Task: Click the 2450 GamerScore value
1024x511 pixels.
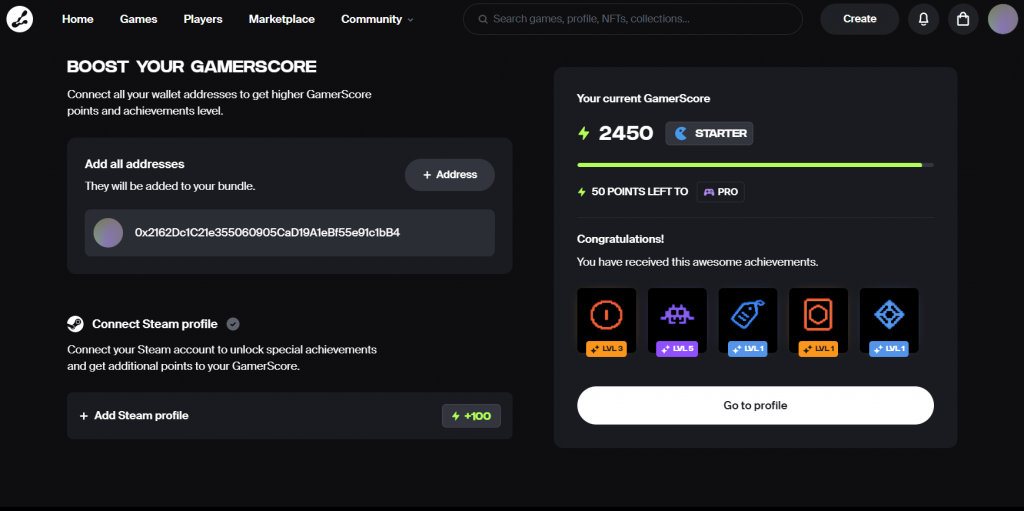Action: pos(626,133)
